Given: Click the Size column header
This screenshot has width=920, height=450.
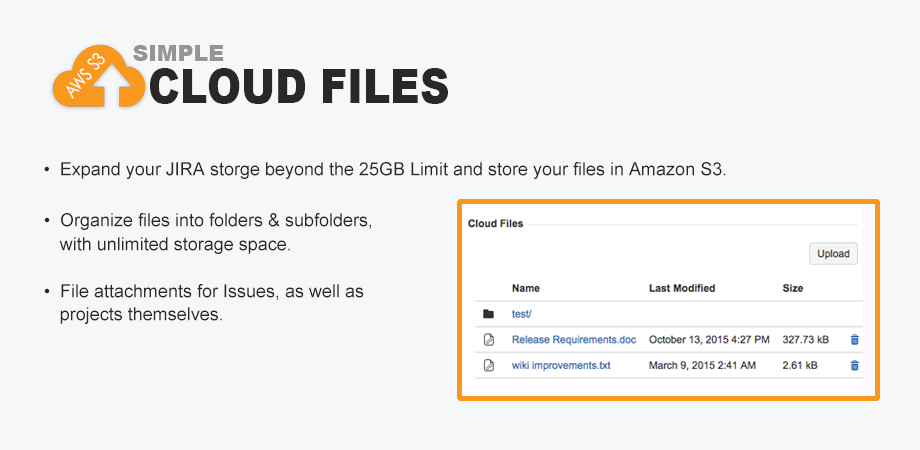Looking at the screenshot, I should (x=793, y=288).
